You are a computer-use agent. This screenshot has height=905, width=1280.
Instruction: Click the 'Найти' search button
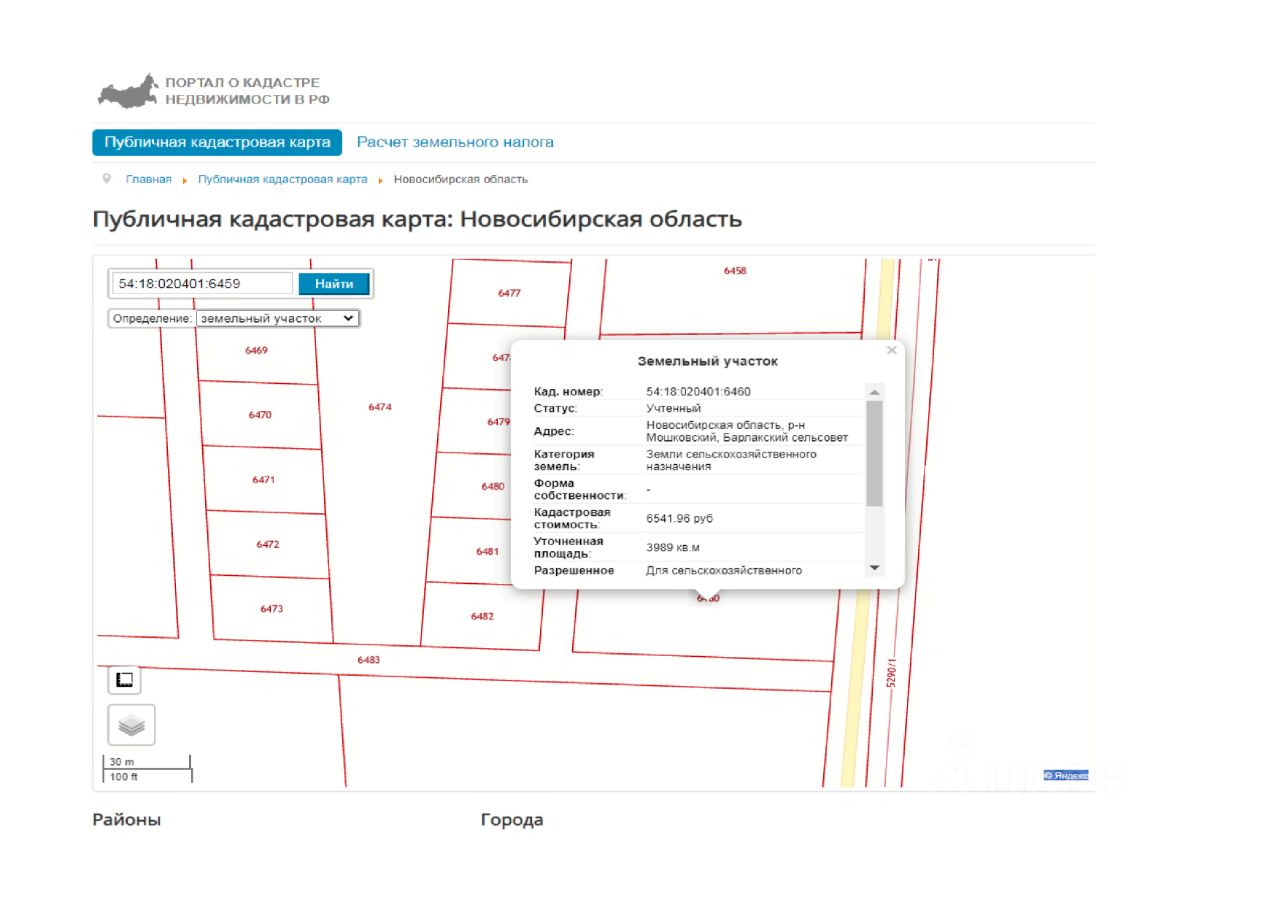pyautogui.click(x=334, y=284)
